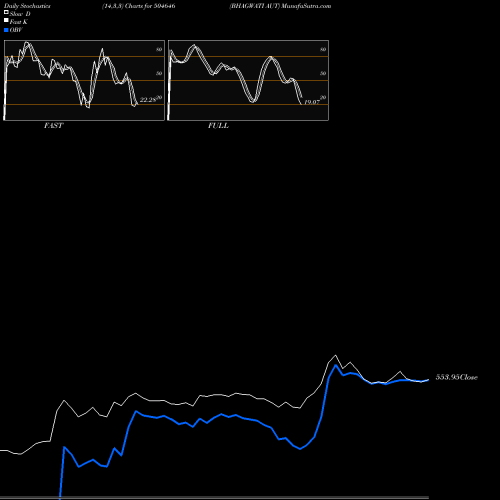Screen dimensions: 500x500
Task: Click the 80 level label in FAST chart
Action: [x=159, y=49]
